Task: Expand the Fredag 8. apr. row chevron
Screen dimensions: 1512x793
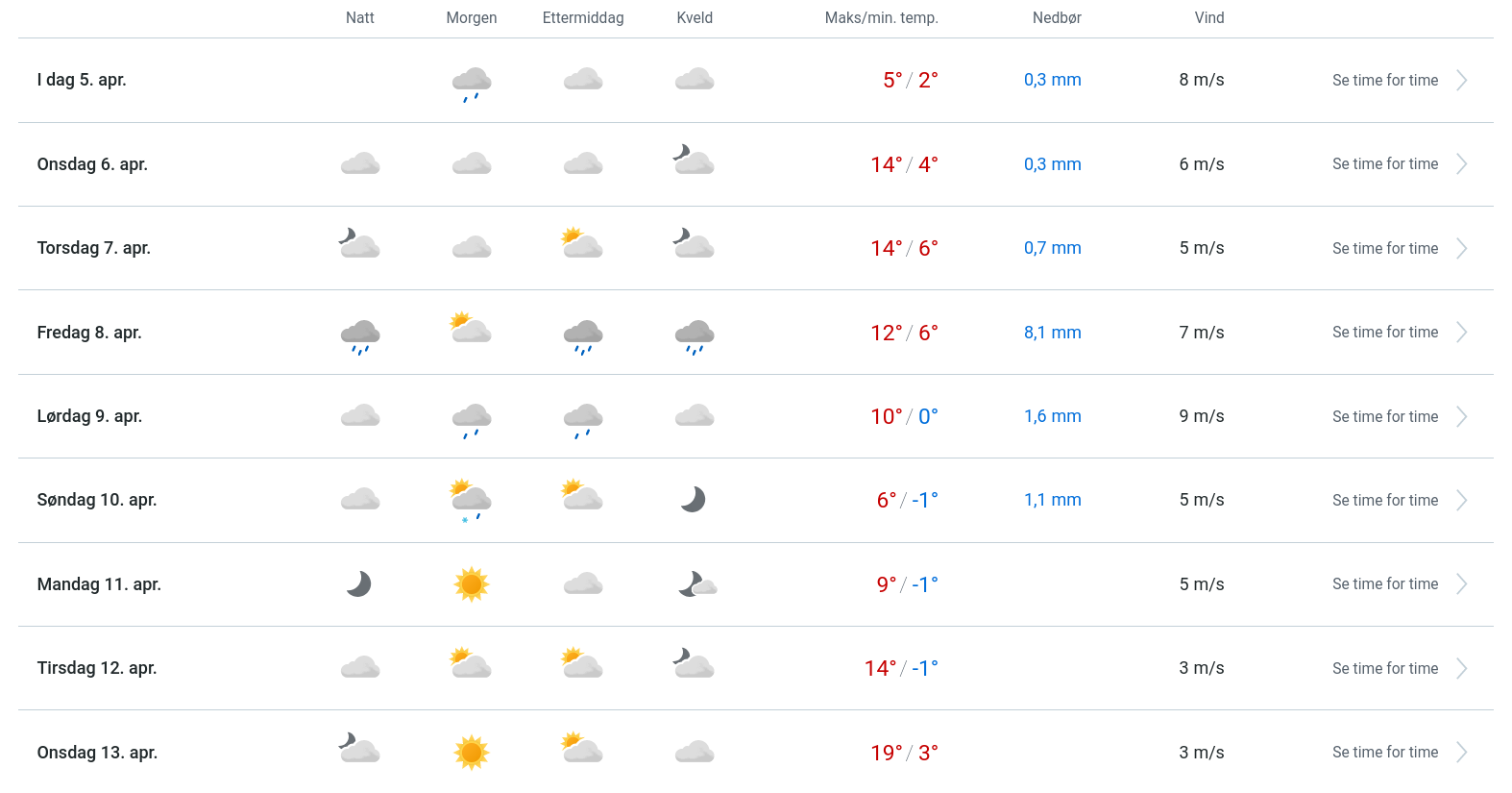Action: pos(1461,333)
